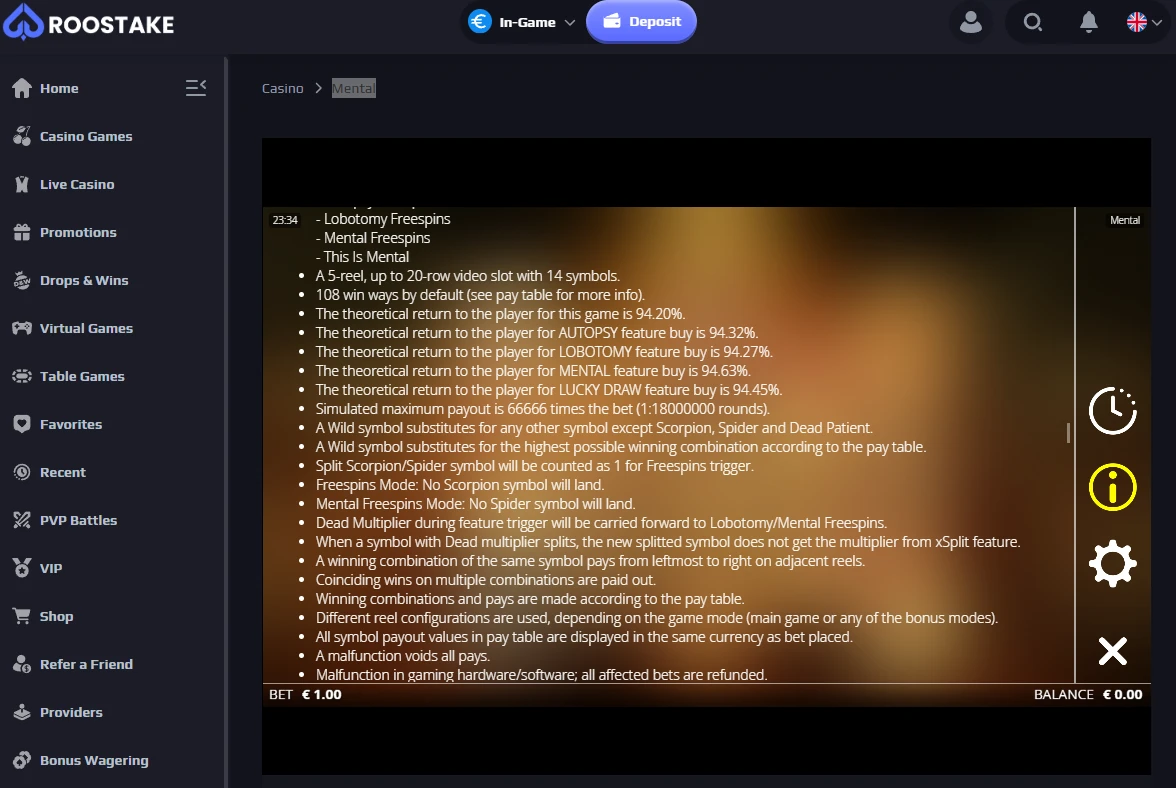This screenshot has width=1176, height=788.
Task: Click the 'A malfunction voids all pays' line
Action: (x=403, y=656)
